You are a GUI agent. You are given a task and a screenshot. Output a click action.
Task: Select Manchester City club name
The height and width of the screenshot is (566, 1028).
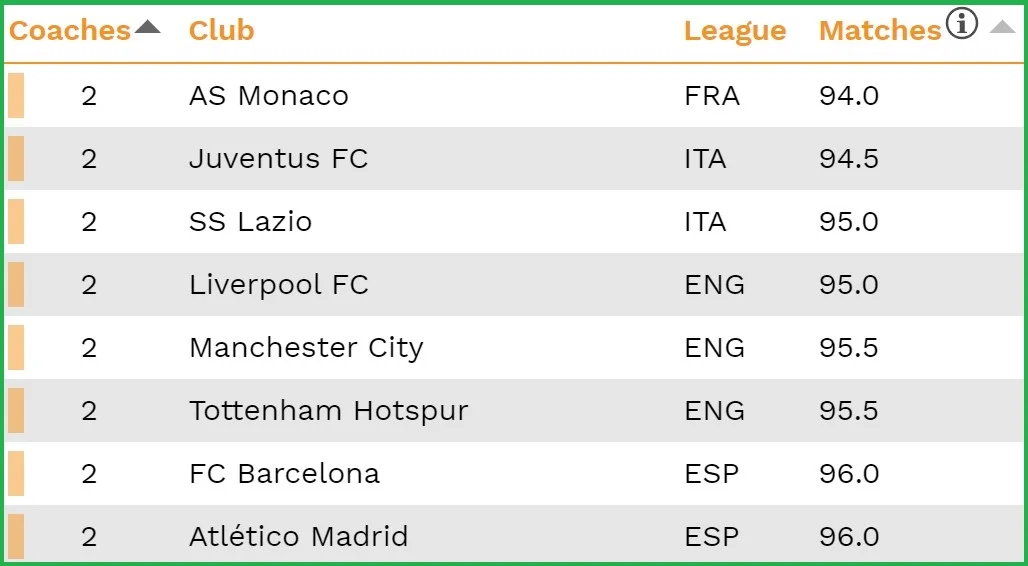(x=306, y=348)
